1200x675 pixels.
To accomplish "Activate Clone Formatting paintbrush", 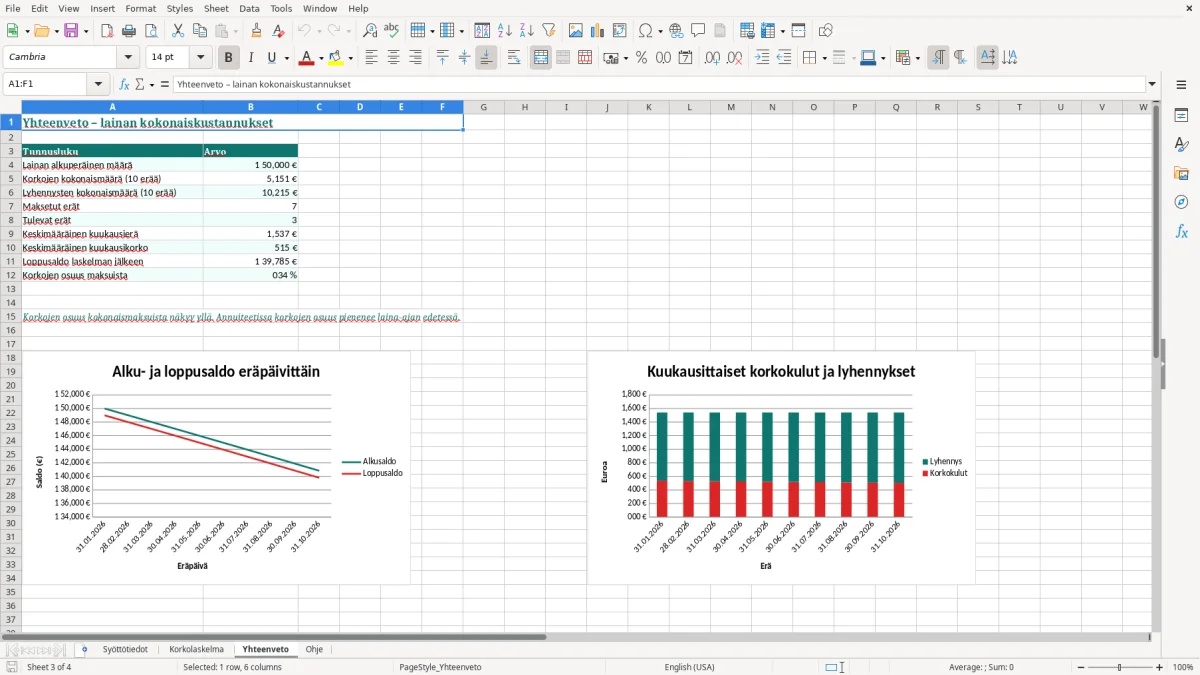I will (257, 31).
